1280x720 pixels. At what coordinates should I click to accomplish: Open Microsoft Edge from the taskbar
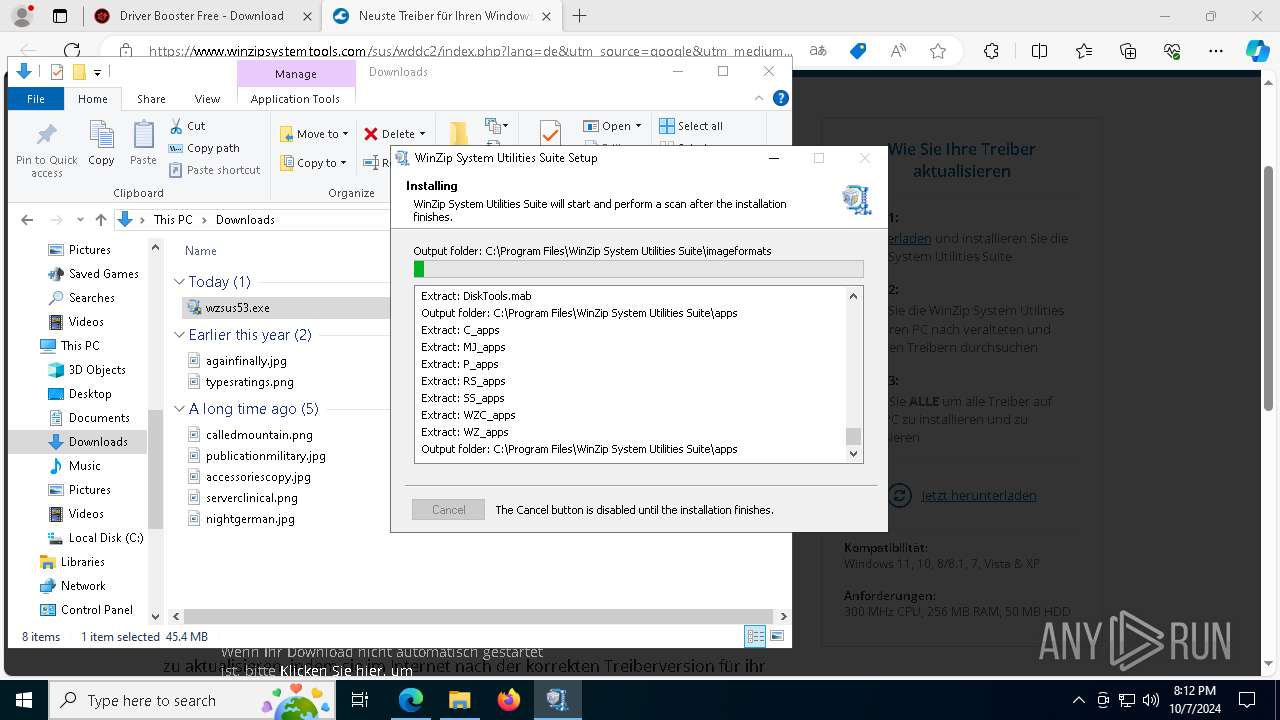tap(411, 700)
